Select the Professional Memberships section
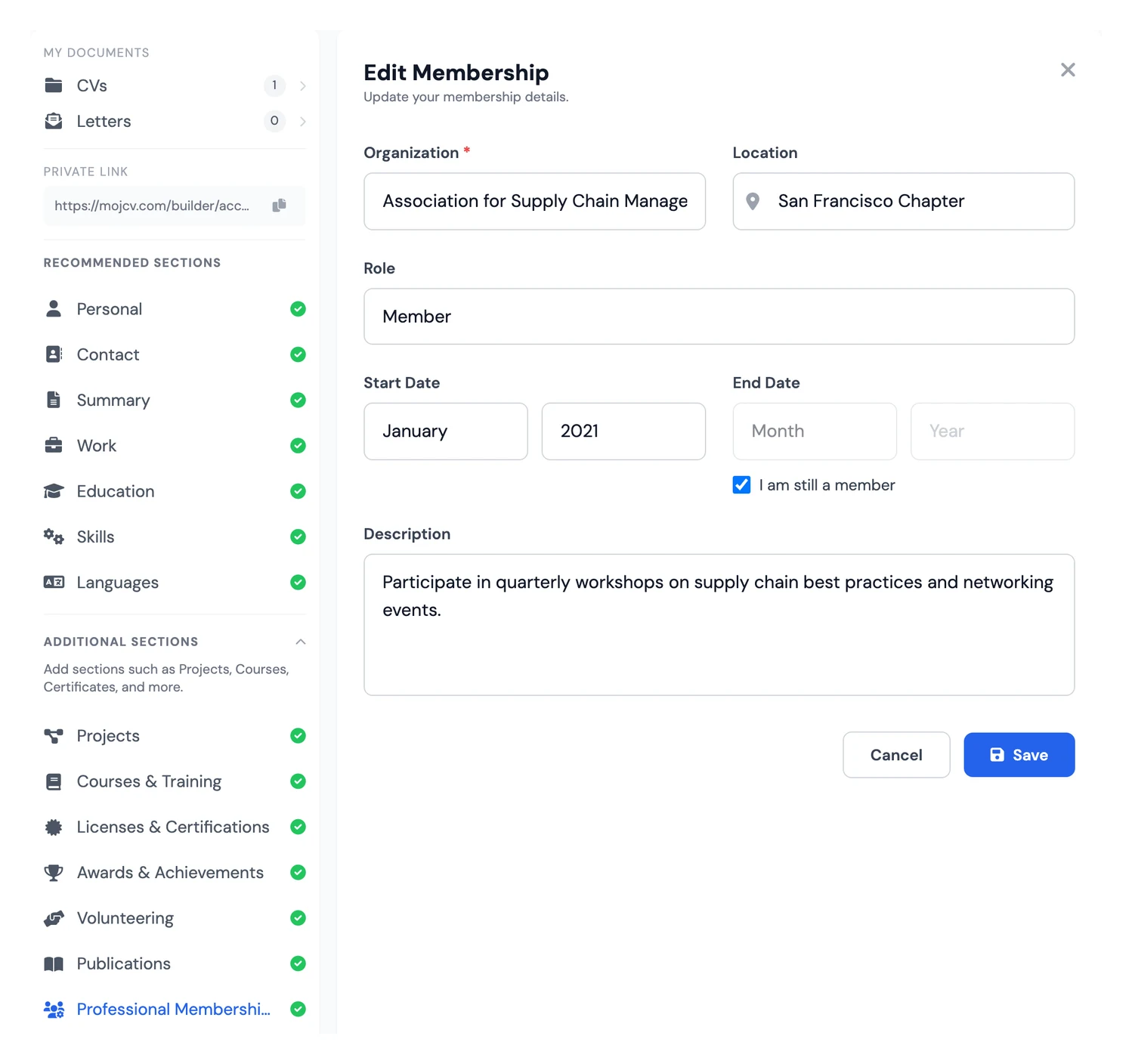1132x1064 pixels. click(175, 1010)
